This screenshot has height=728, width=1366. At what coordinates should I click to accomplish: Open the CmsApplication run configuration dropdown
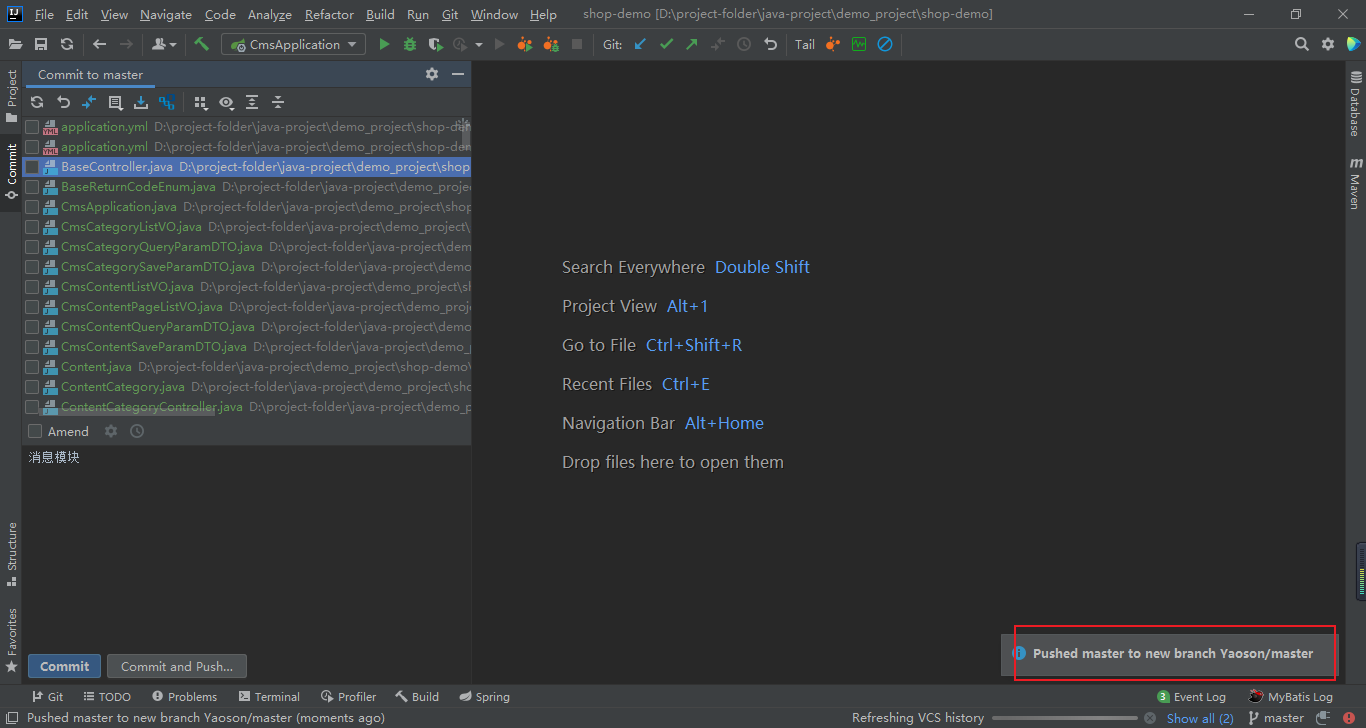tap(294, 44)
